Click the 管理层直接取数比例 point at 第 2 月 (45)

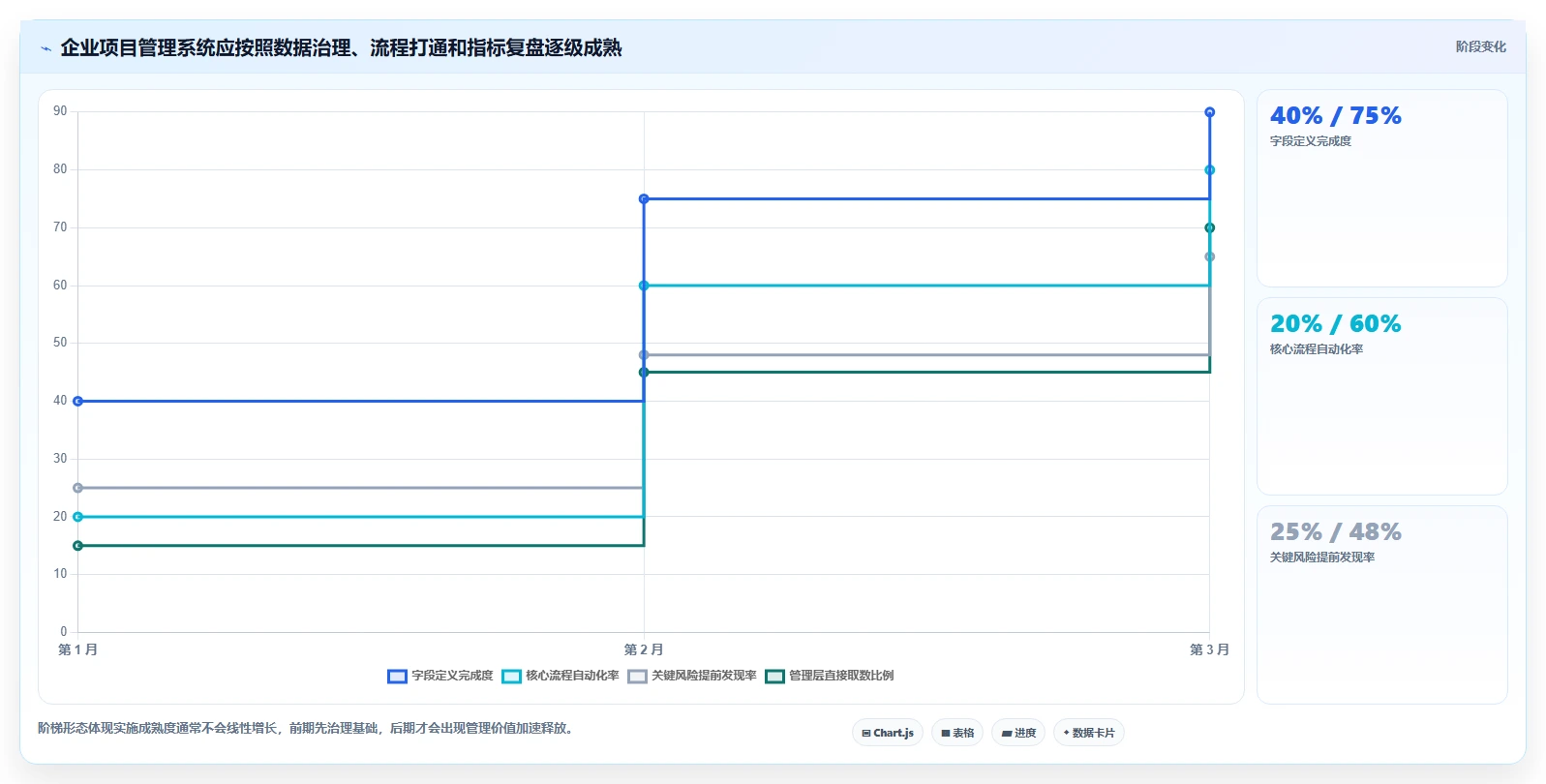point(644,373)
